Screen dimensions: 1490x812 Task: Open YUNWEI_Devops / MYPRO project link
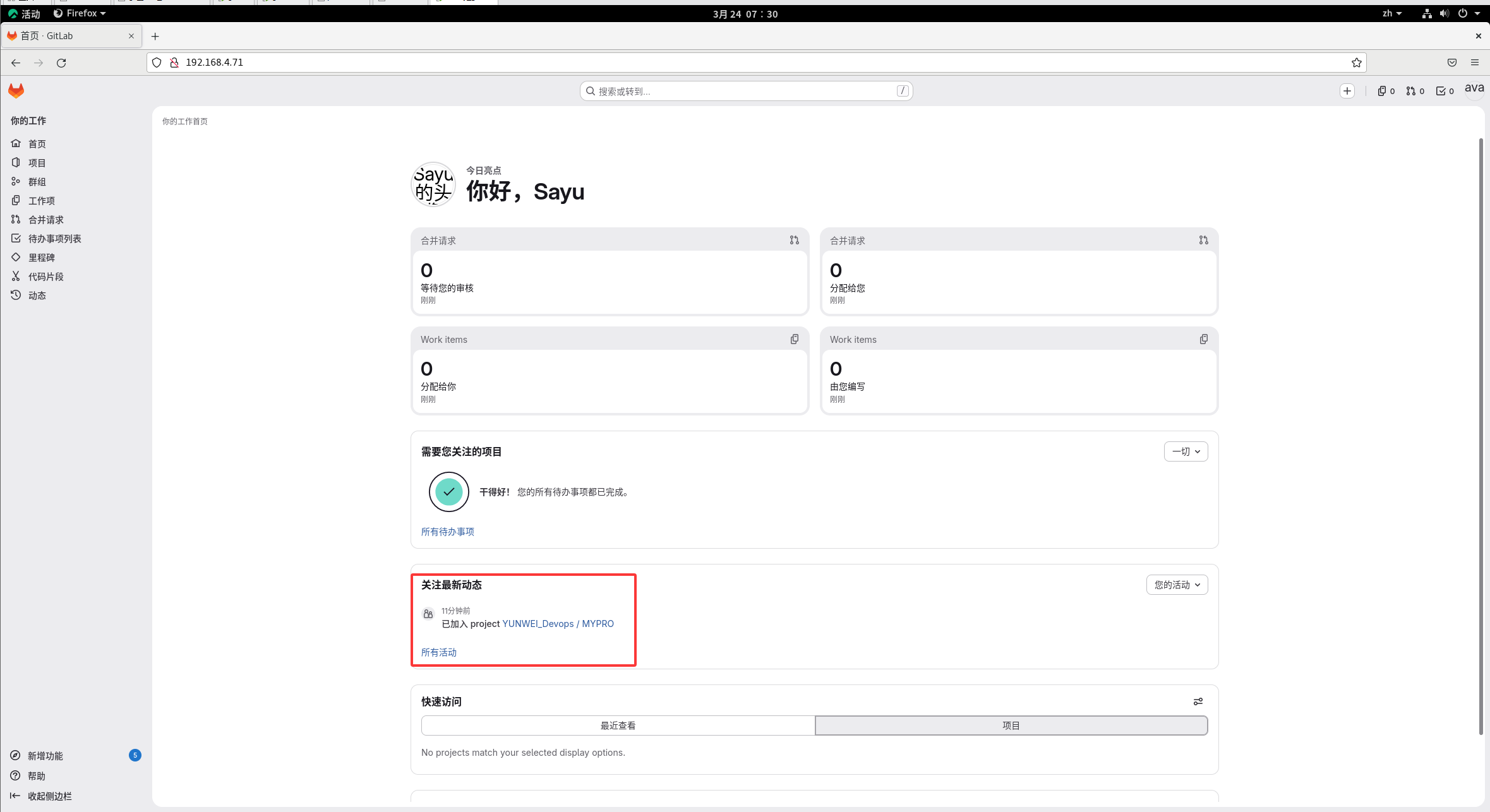pos(558,624)
